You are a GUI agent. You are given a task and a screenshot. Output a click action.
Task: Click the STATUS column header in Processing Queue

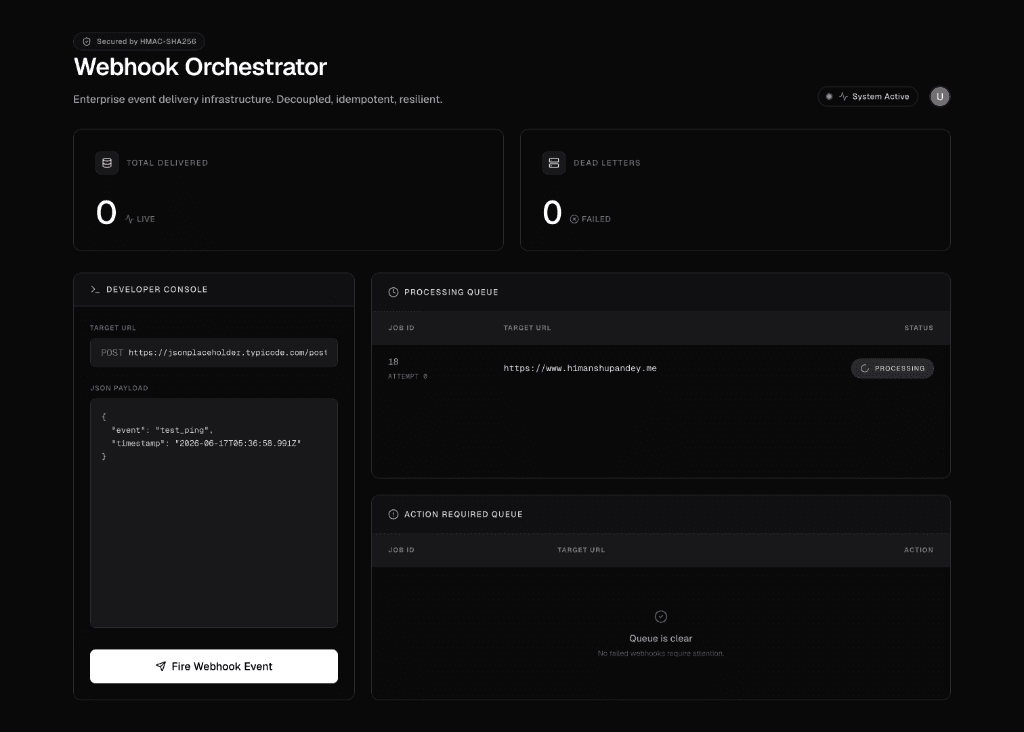point(919,328)
